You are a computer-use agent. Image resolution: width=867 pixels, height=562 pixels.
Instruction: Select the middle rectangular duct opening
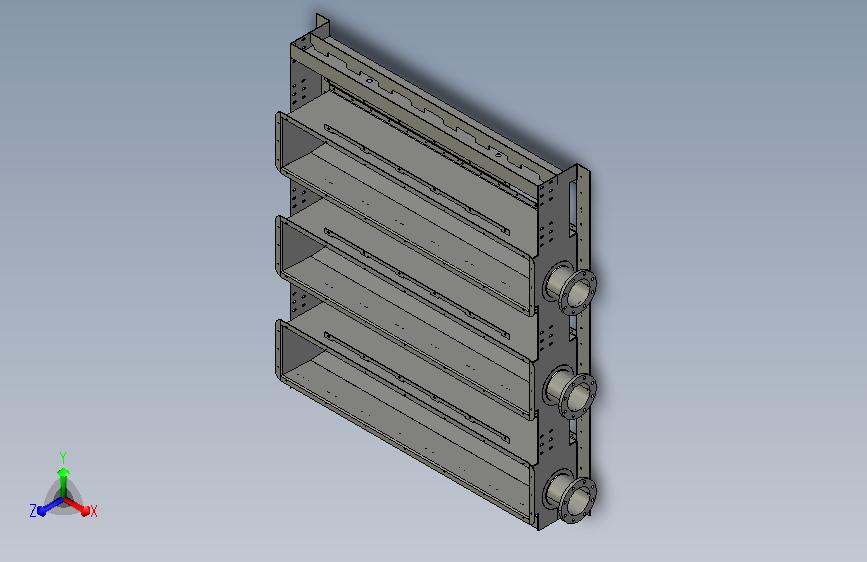coord(405,318)
